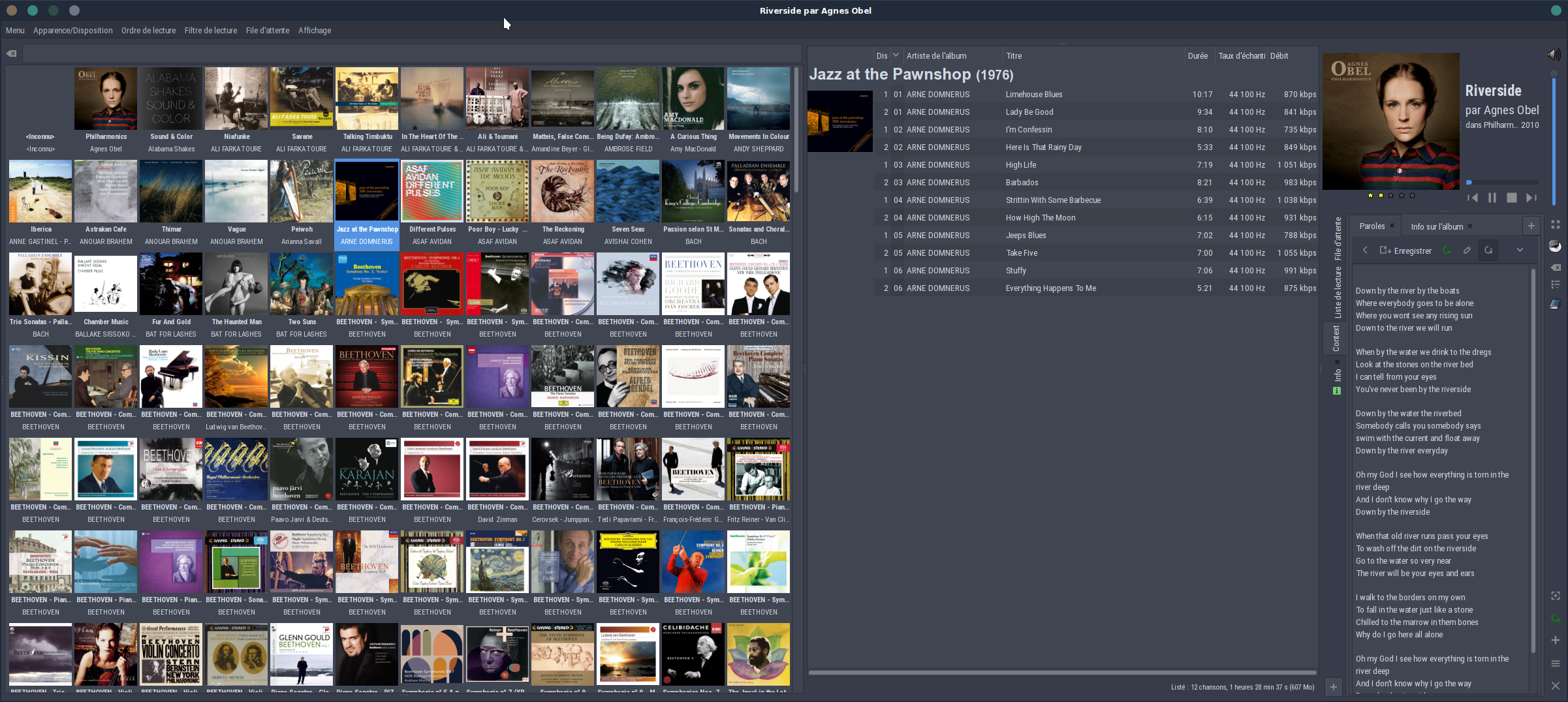Select the Sound & Color album cover
The image size is (1568, 702).
(x=171, y=99)
